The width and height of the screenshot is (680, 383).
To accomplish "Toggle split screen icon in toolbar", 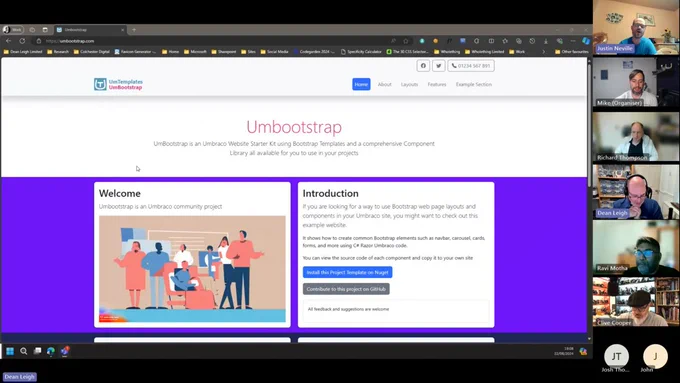I will pyautogui.click(x=491, y=41).
